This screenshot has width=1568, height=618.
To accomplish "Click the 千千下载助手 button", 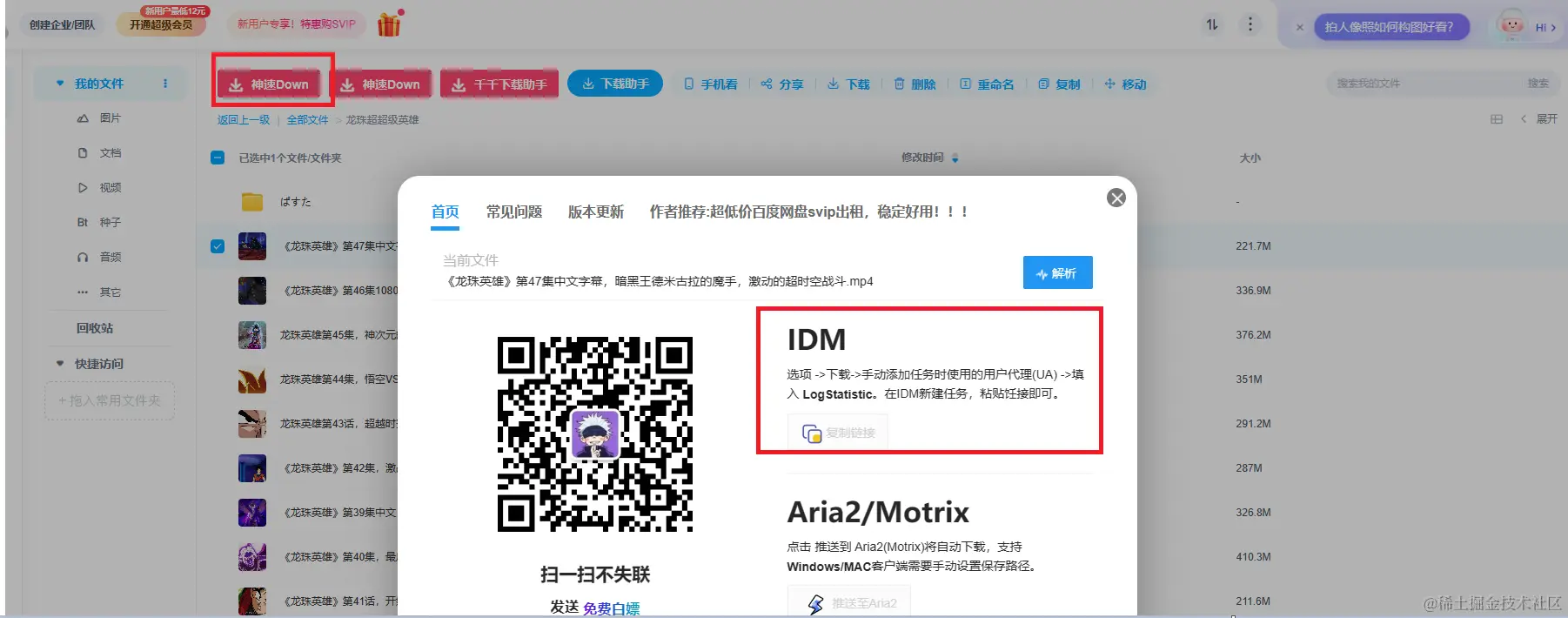I will [499, 84].
